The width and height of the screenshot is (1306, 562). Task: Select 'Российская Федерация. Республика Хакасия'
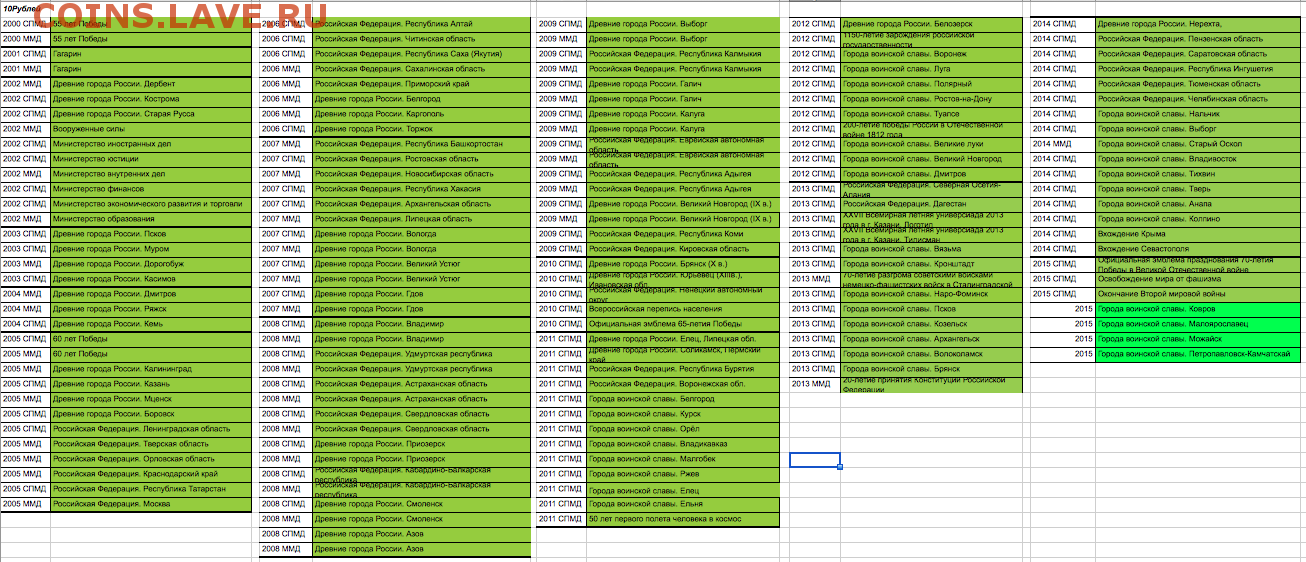pos(421,189)
